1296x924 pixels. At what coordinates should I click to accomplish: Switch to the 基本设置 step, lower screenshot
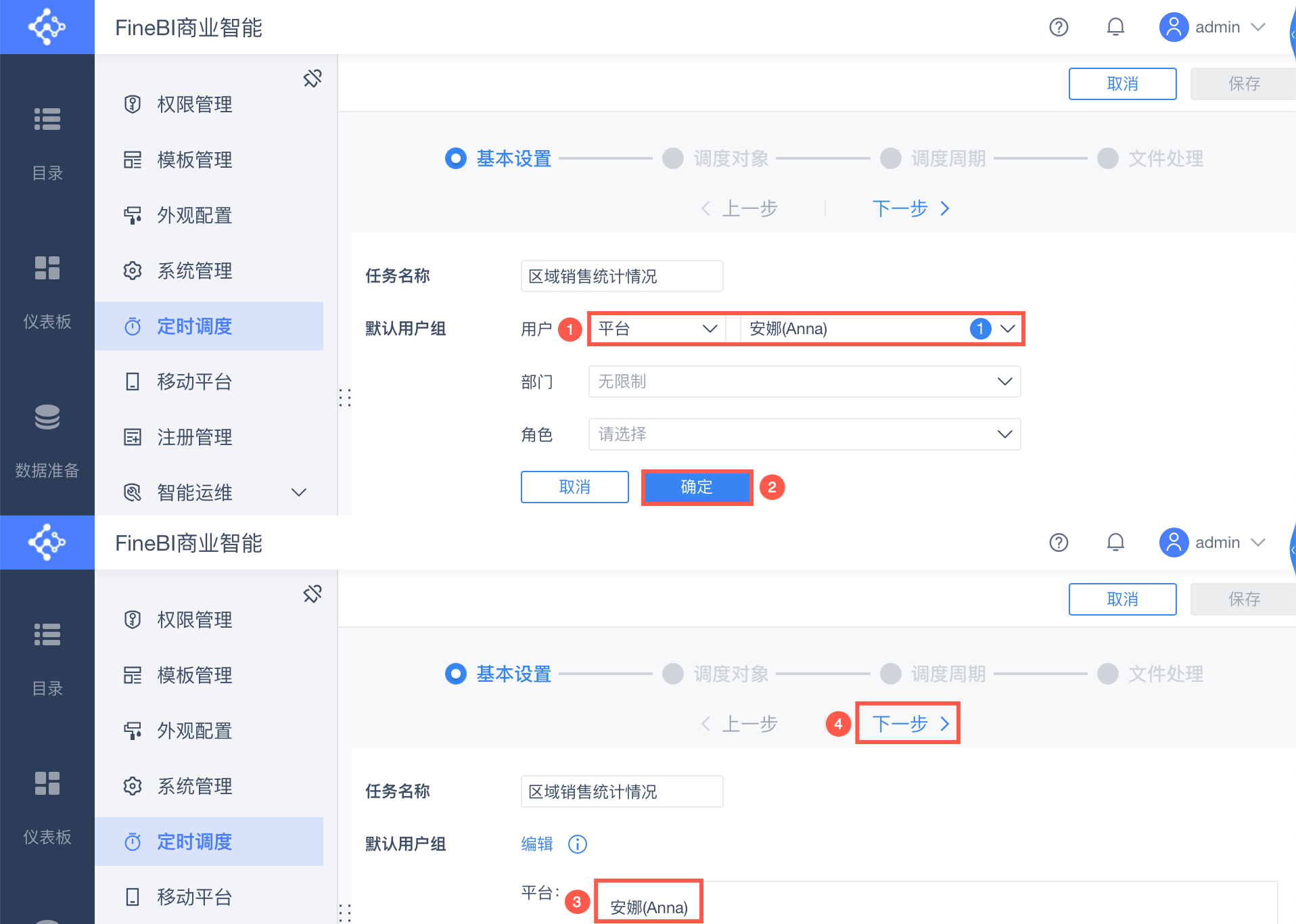(499, 674)
